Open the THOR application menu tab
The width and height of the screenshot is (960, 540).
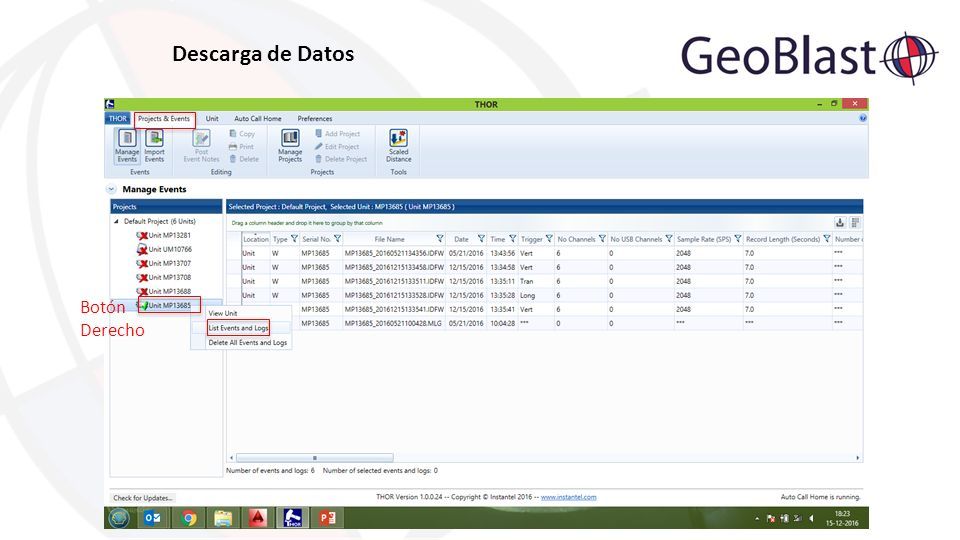[x=118, y=119]
